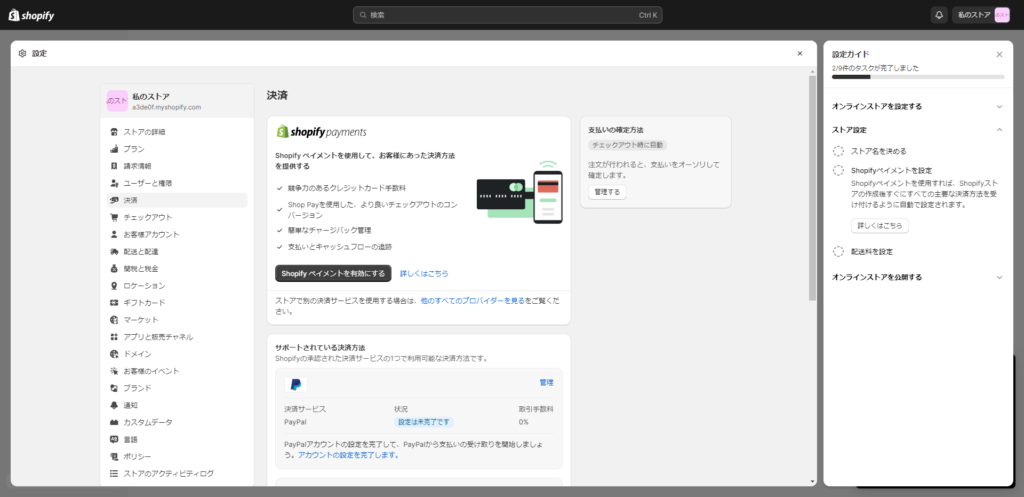
Task: Click アカウントの設定を完了します link
Action: pyautogui.click(x=349, y=455)
